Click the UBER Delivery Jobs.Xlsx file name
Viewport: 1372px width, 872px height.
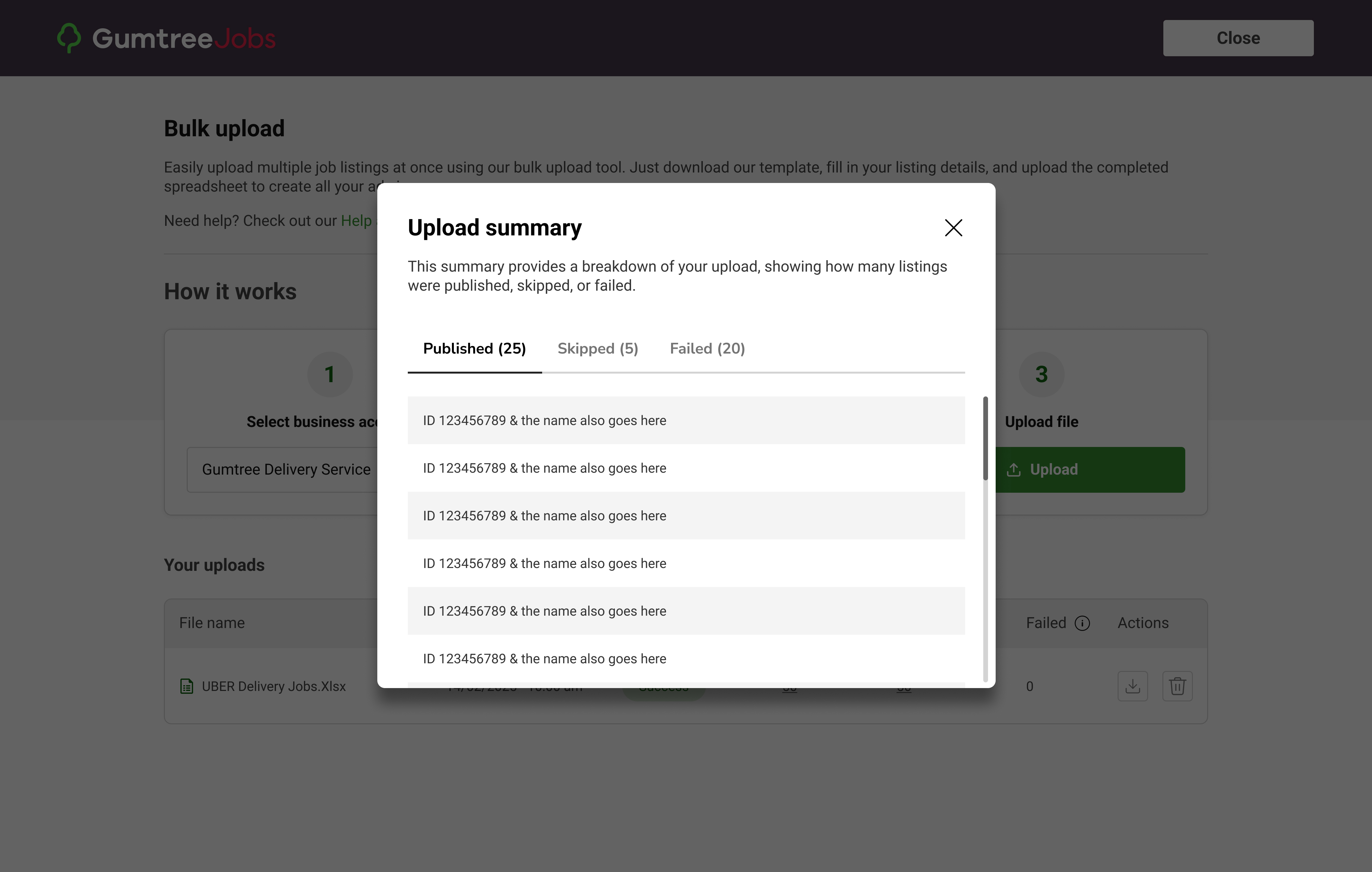point(273,686)
